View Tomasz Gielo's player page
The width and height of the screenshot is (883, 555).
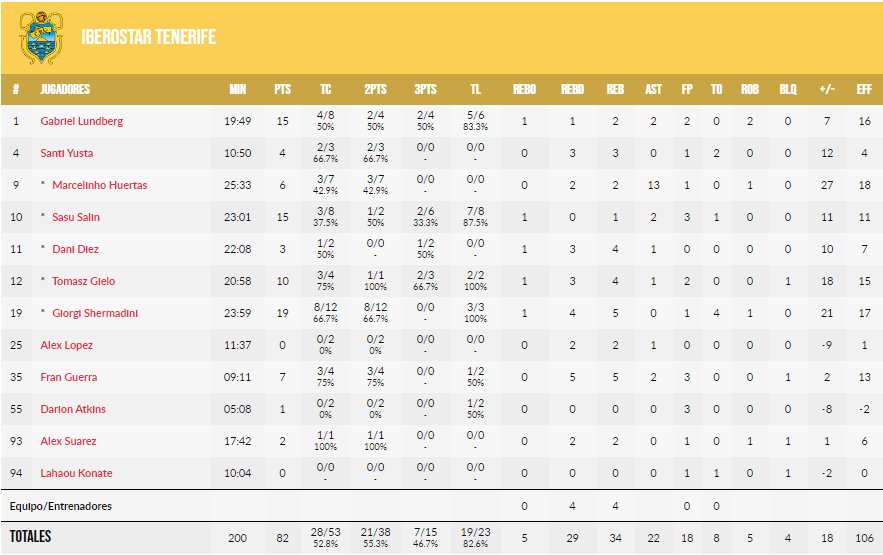click(x=83, y=281)
